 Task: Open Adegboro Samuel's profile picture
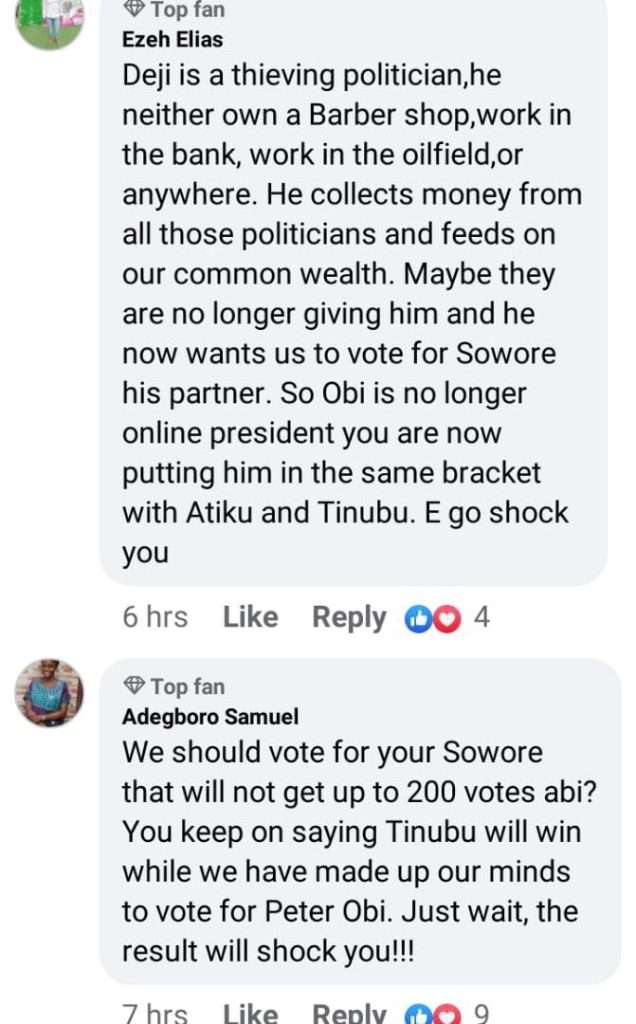pos(48,692)
